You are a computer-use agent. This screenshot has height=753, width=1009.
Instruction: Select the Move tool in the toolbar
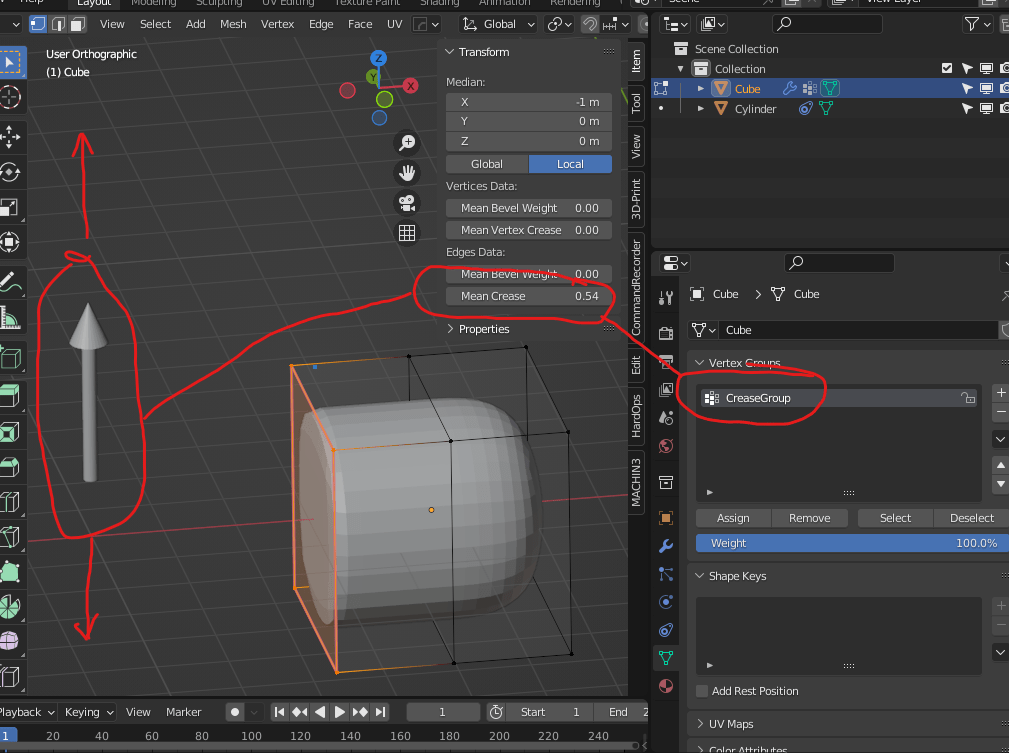coord(14,137)
